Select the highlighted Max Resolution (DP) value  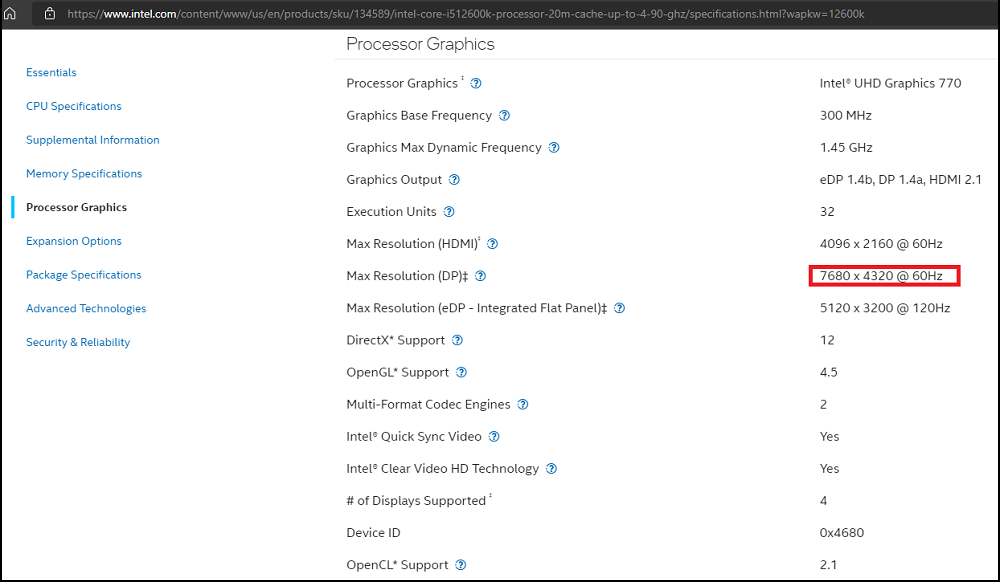click(x=884, y=276)
